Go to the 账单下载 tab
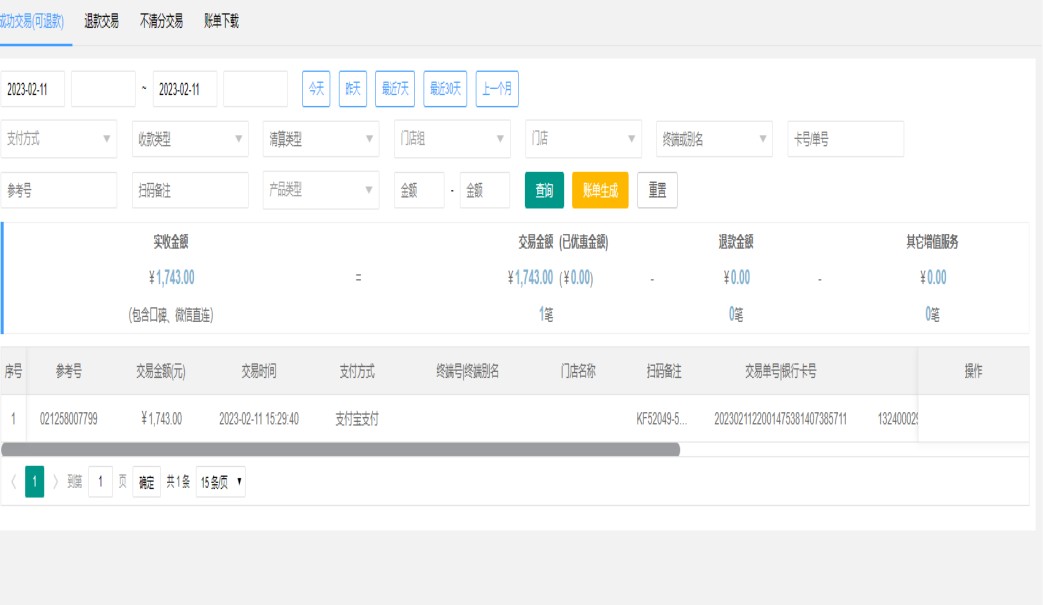 pyautogui.click(x=221, y=21)
